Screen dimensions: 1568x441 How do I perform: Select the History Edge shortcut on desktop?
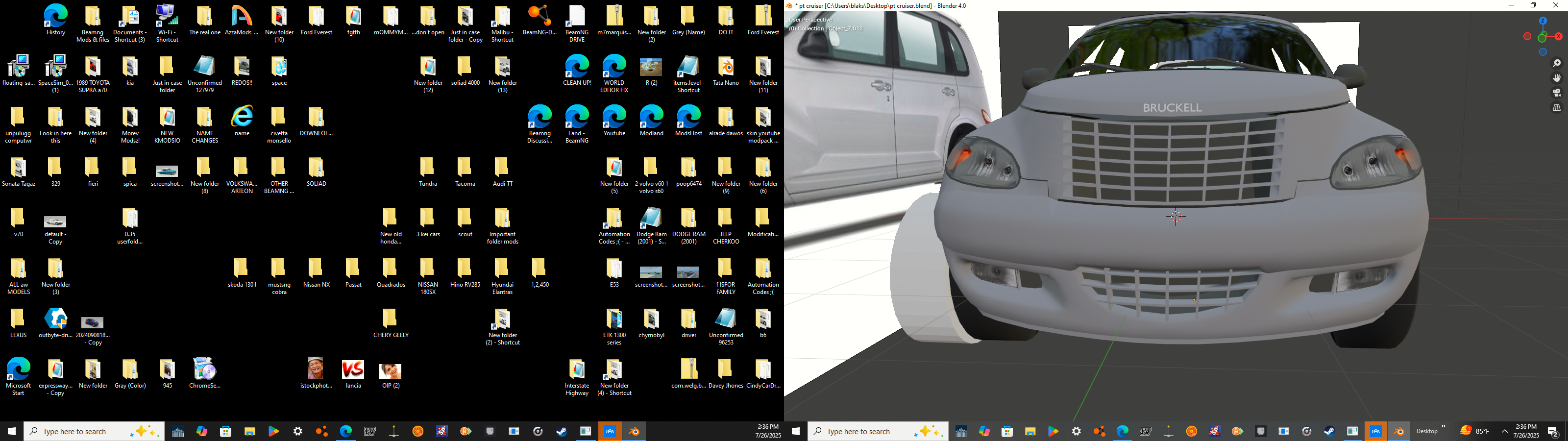pos(55,20)
